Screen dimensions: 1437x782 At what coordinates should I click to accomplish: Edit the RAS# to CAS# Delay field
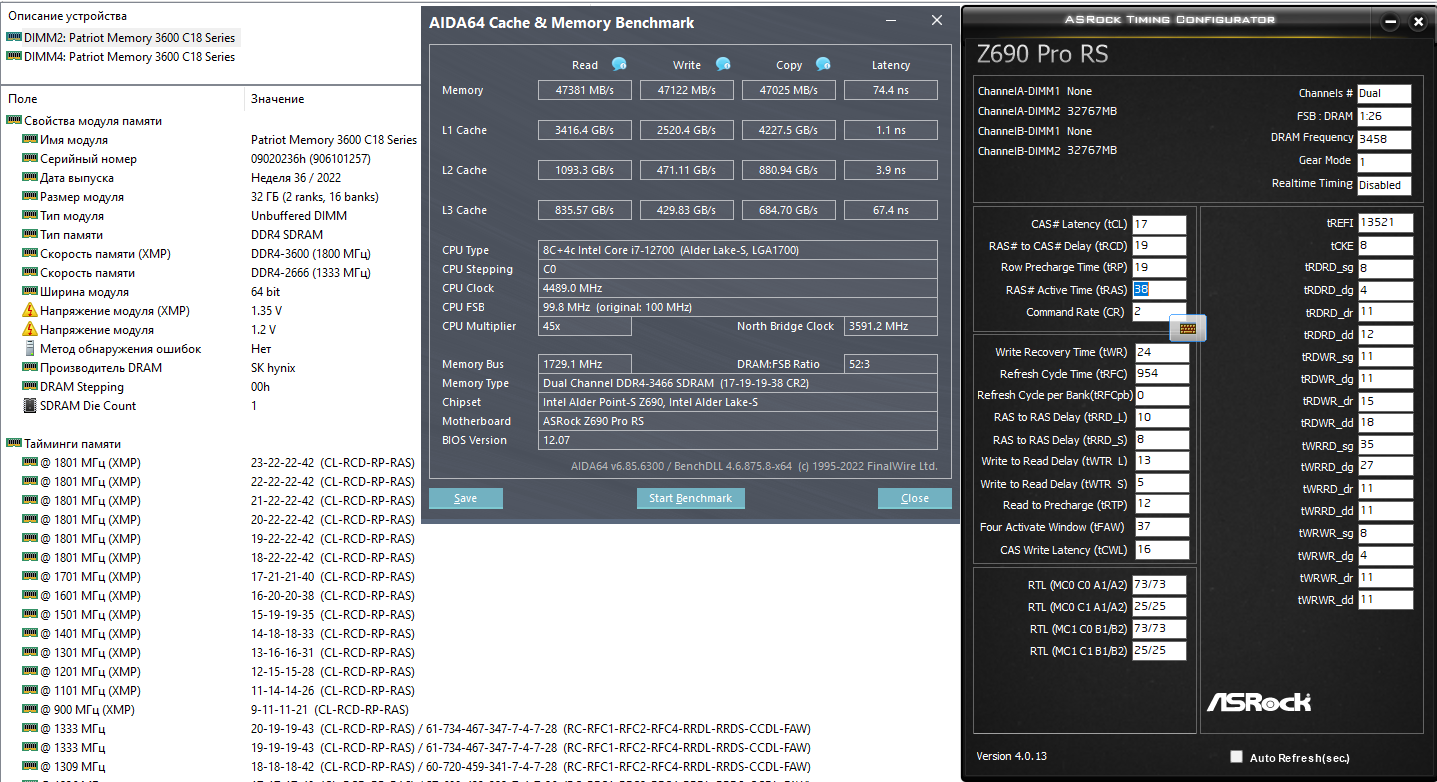(1159, 246)
